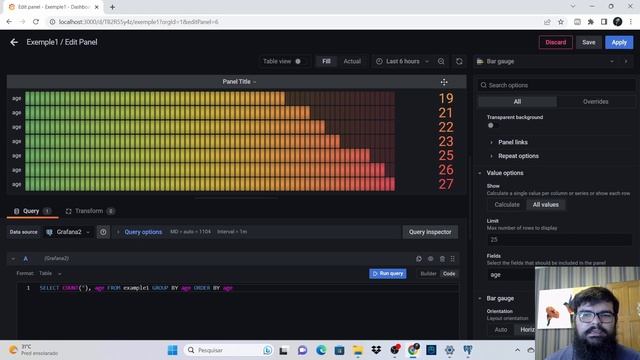Collapse query row A with its chevron
The height and width of the screenshot is (360, 640).
(13, 259)
